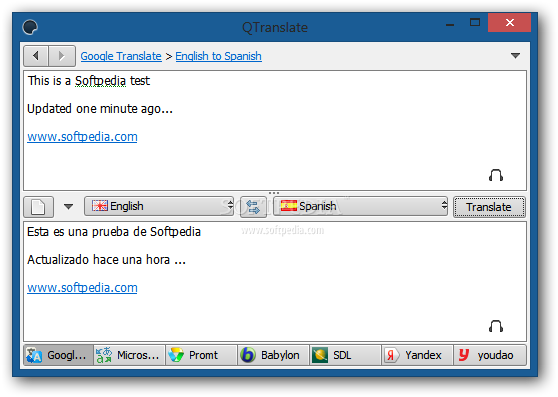Image resolution: width=558 pixels, height=397 pixels.
Task: Swap the source and target languages
Action: tap(253, 207)
